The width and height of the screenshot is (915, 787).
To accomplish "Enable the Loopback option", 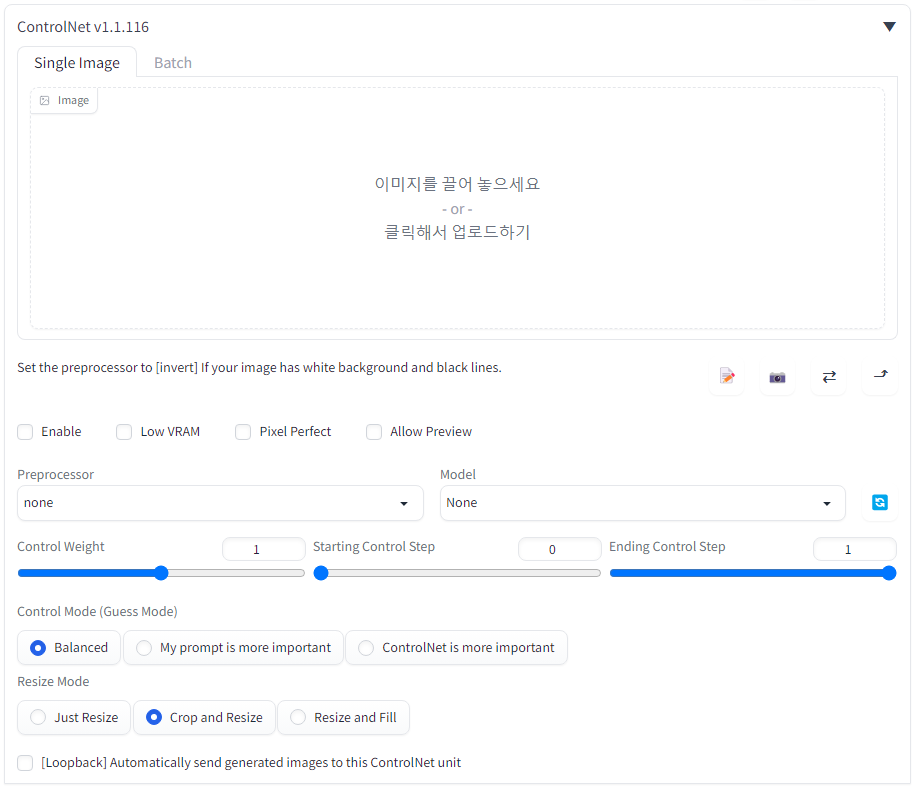I will coord(24,762).
